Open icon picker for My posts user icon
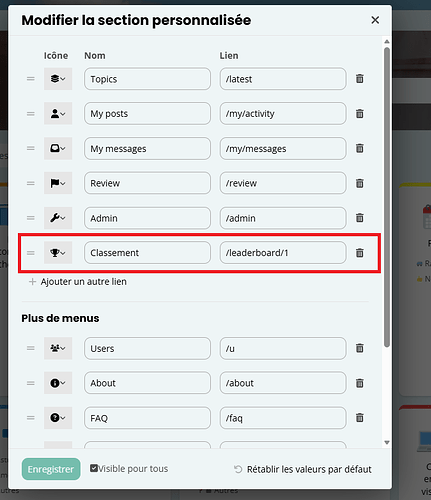Viewport: 431px width, 500px height. point(58,114)
